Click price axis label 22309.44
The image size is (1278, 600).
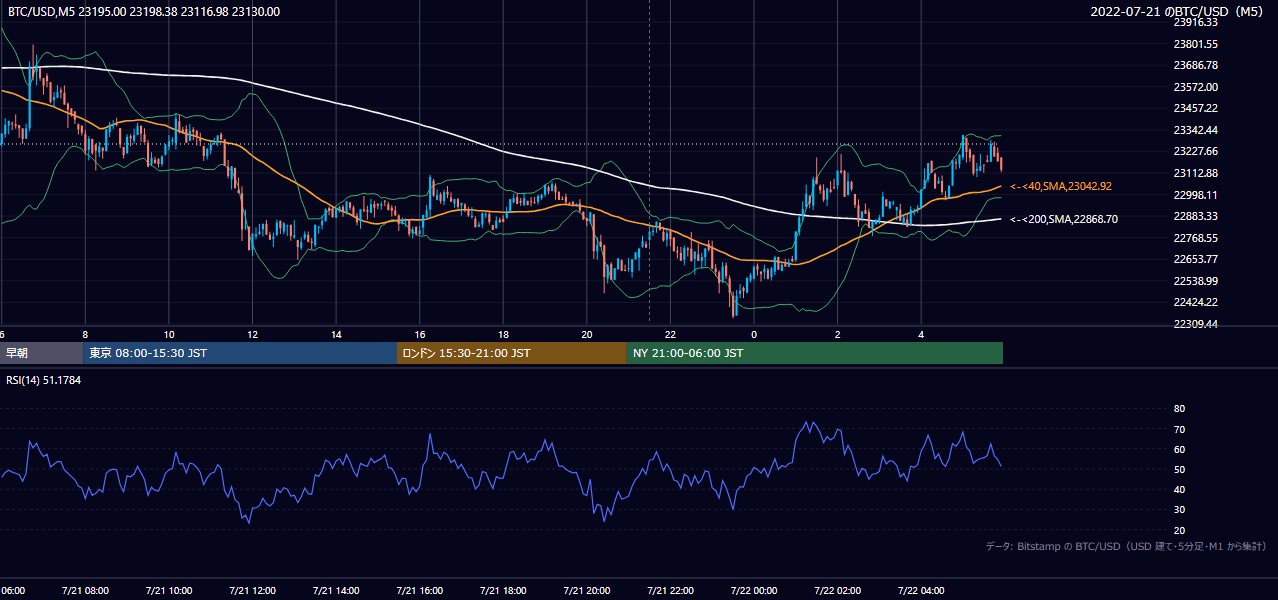point(1195,324)
